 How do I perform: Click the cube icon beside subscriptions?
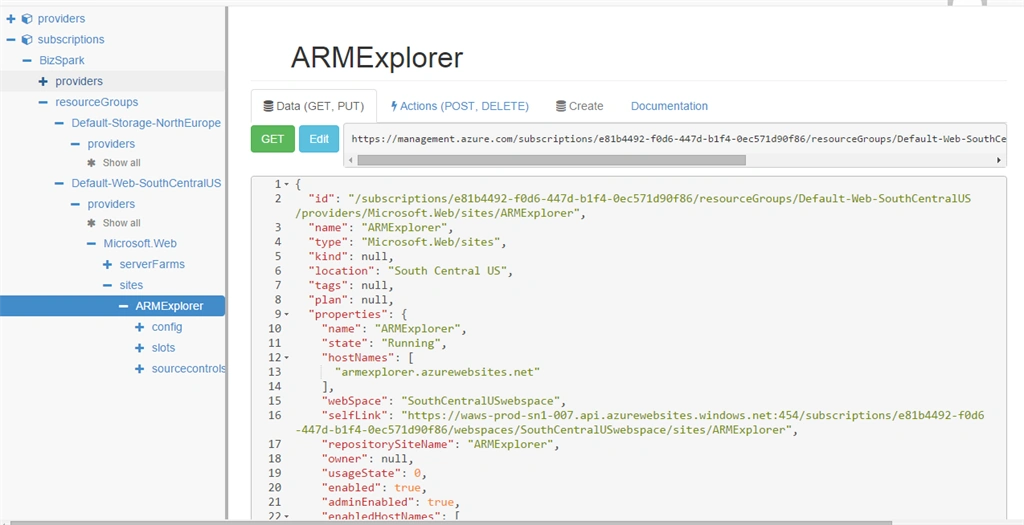27,40
